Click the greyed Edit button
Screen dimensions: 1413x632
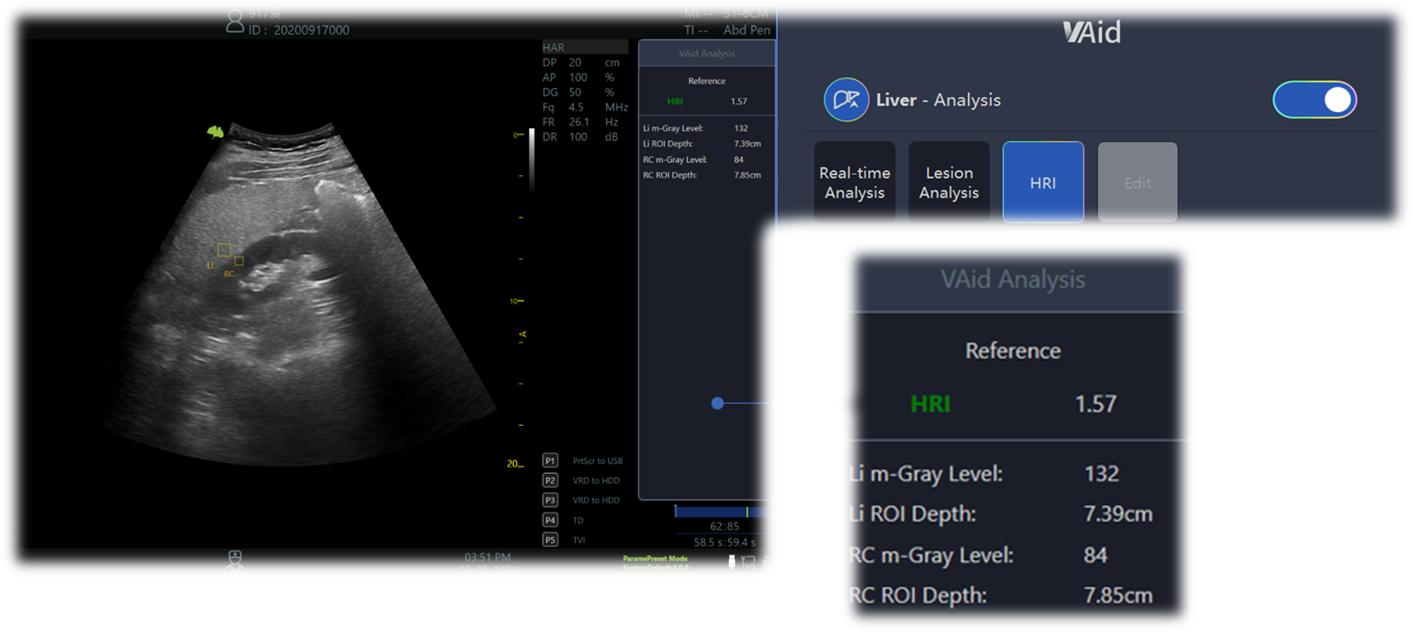pyautogui.click(x=1138, y=182)
